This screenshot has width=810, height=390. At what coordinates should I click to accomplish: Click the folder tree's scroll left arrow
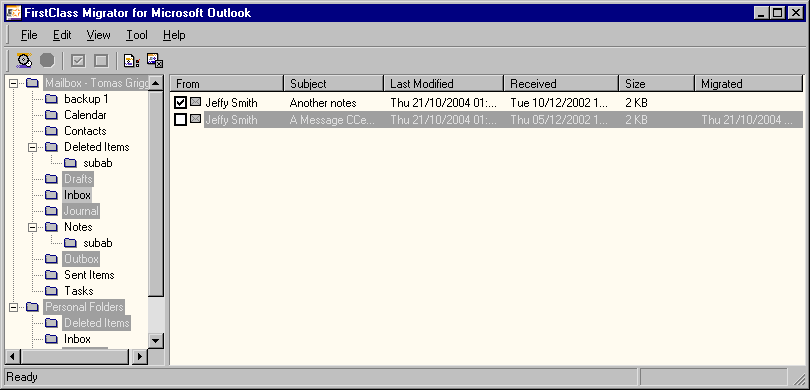click(x=13, y=356)
